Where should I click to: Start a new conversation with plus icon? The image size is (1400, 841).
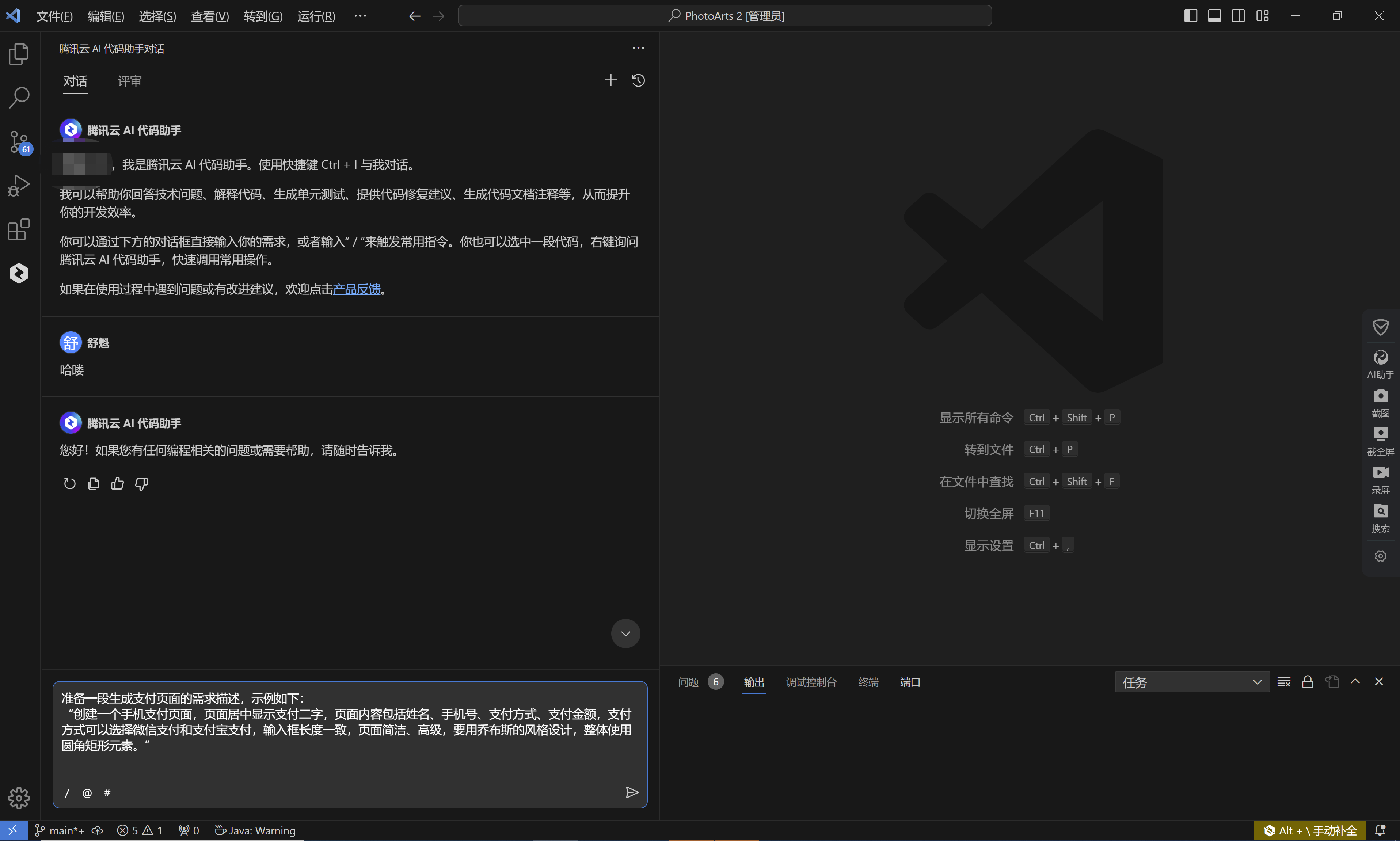610,80
